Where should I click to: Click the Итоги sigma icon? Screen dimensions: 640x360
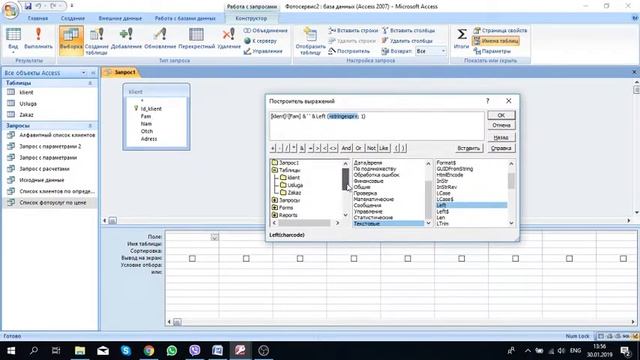(x=461, y=39)
